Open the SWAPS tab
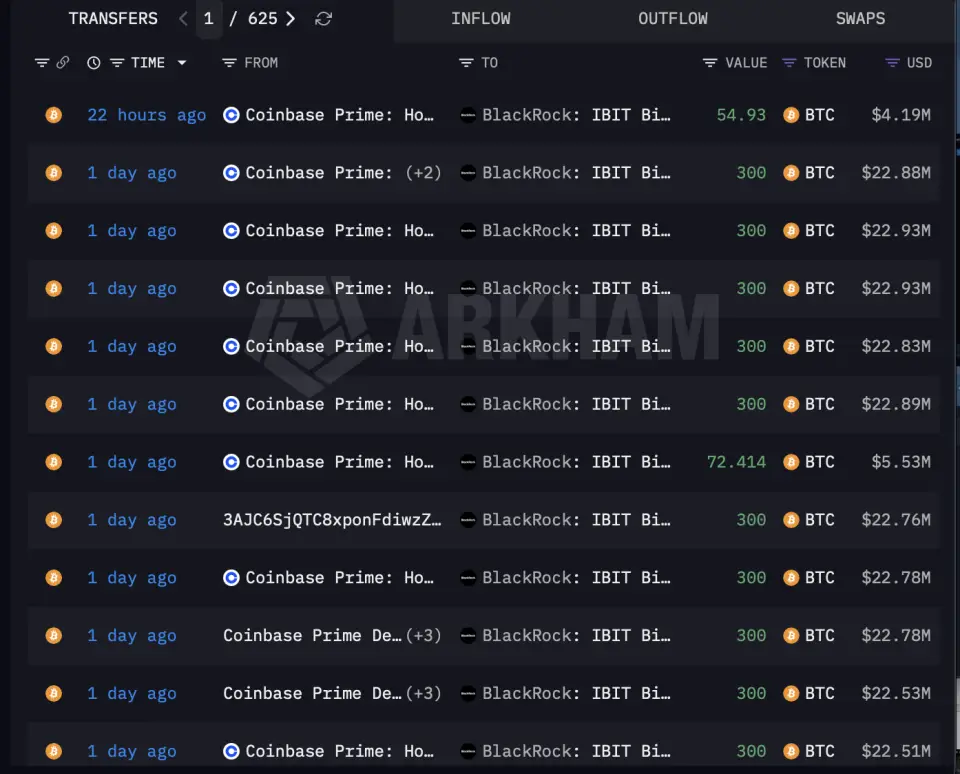Viewport: 960px width, 774px height. (860, 18)
